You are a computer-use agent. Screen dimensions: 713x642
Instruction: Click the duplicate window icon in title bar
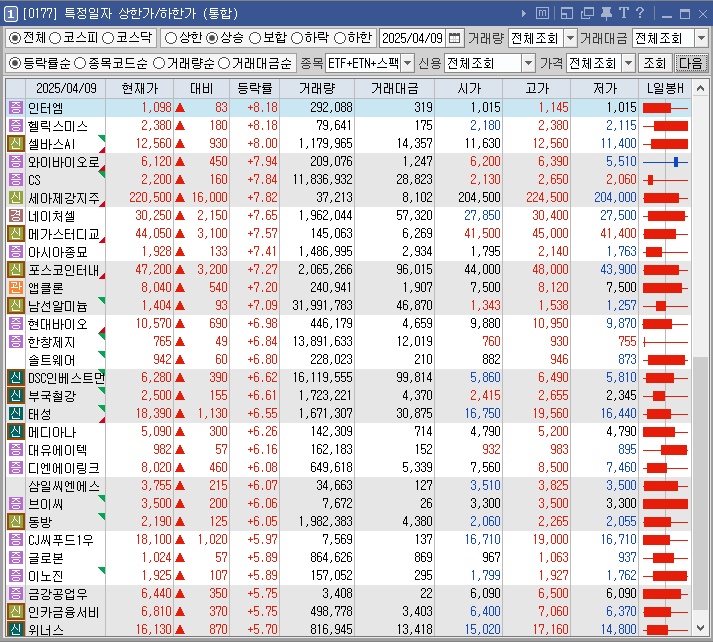[587, 14]
